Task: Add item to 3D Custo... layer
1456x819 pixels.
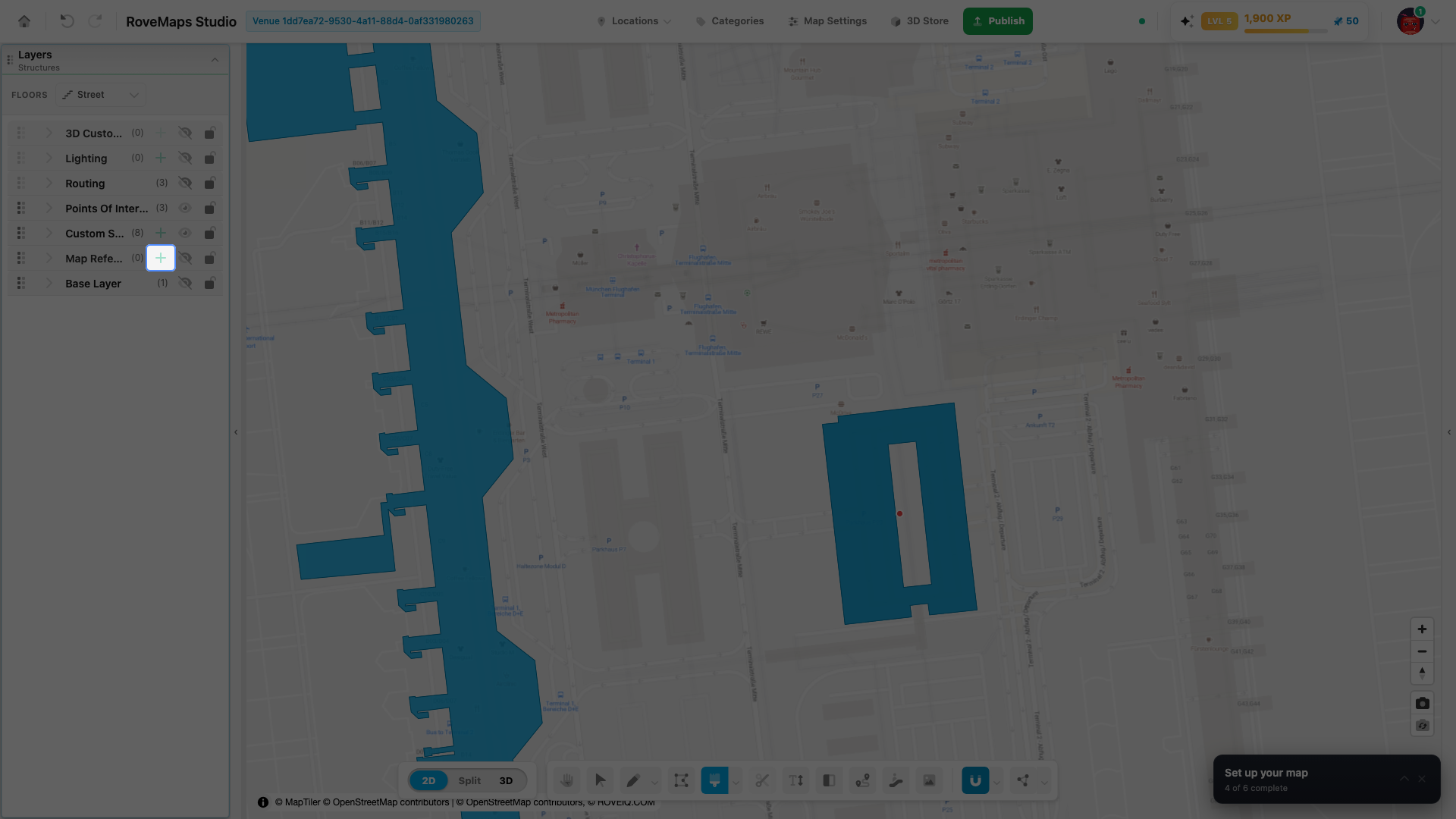Action: 161,133
